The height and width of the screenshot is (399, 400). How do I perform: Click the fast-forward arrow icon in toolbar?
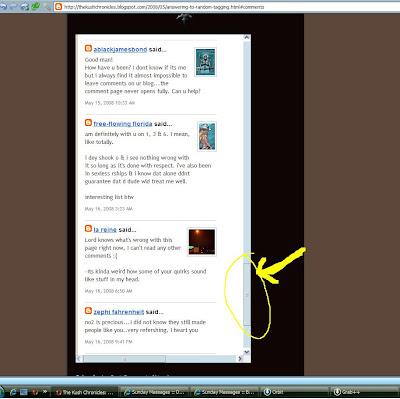click(25, 6)
